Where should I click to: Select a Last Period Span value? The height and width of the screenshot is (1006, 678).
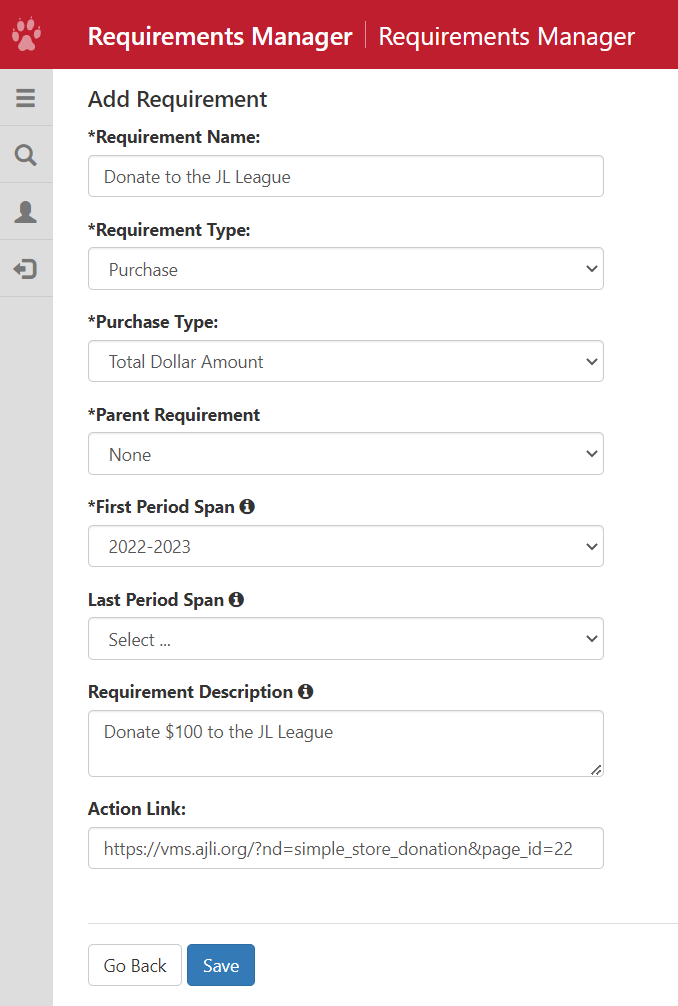tap(345, 639)
